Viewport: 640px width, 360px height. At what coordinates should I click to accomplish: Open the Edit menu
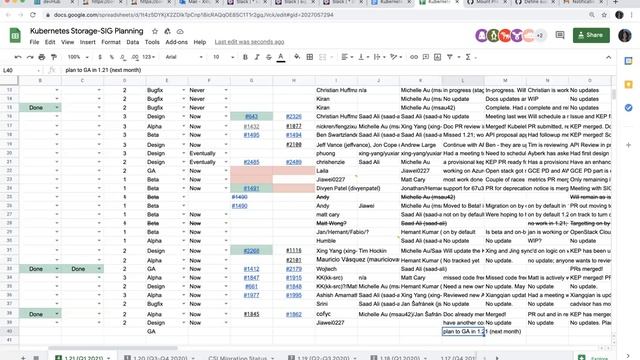coord(50,42)
